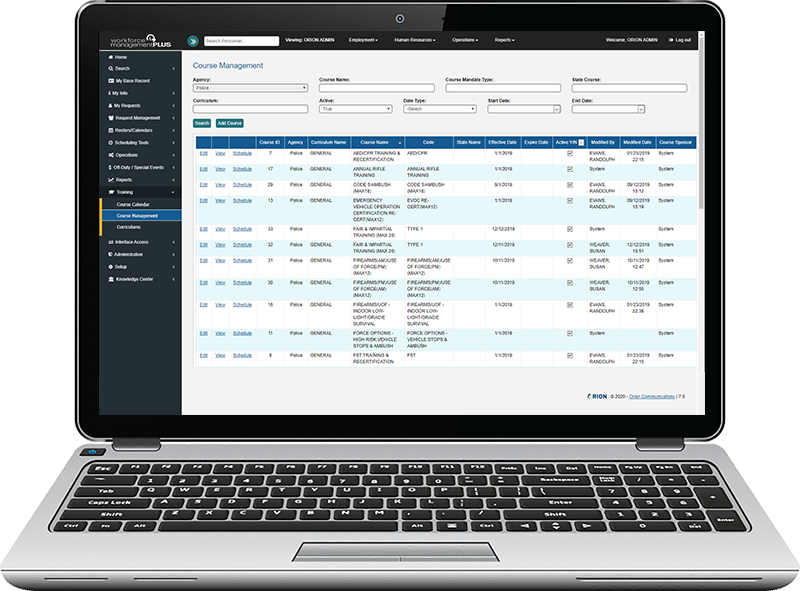Click the Log out icon in the top bar
Screen dimensions: 800x591
tap(671, 40)
